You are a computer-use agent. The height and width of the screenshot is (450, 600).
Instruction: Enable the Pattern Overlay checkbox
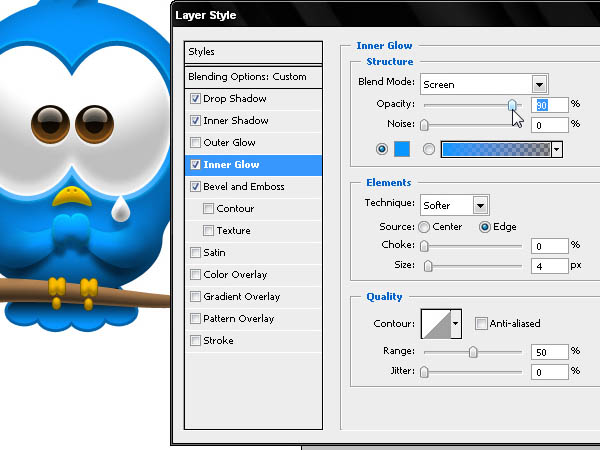tap(195, 319)
